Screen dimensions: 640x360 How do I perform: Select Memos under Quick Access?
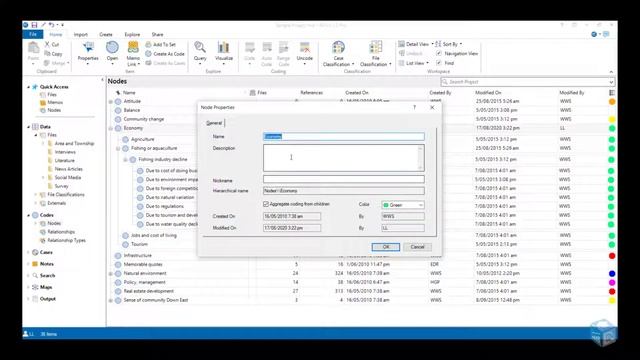coord(55,102)
